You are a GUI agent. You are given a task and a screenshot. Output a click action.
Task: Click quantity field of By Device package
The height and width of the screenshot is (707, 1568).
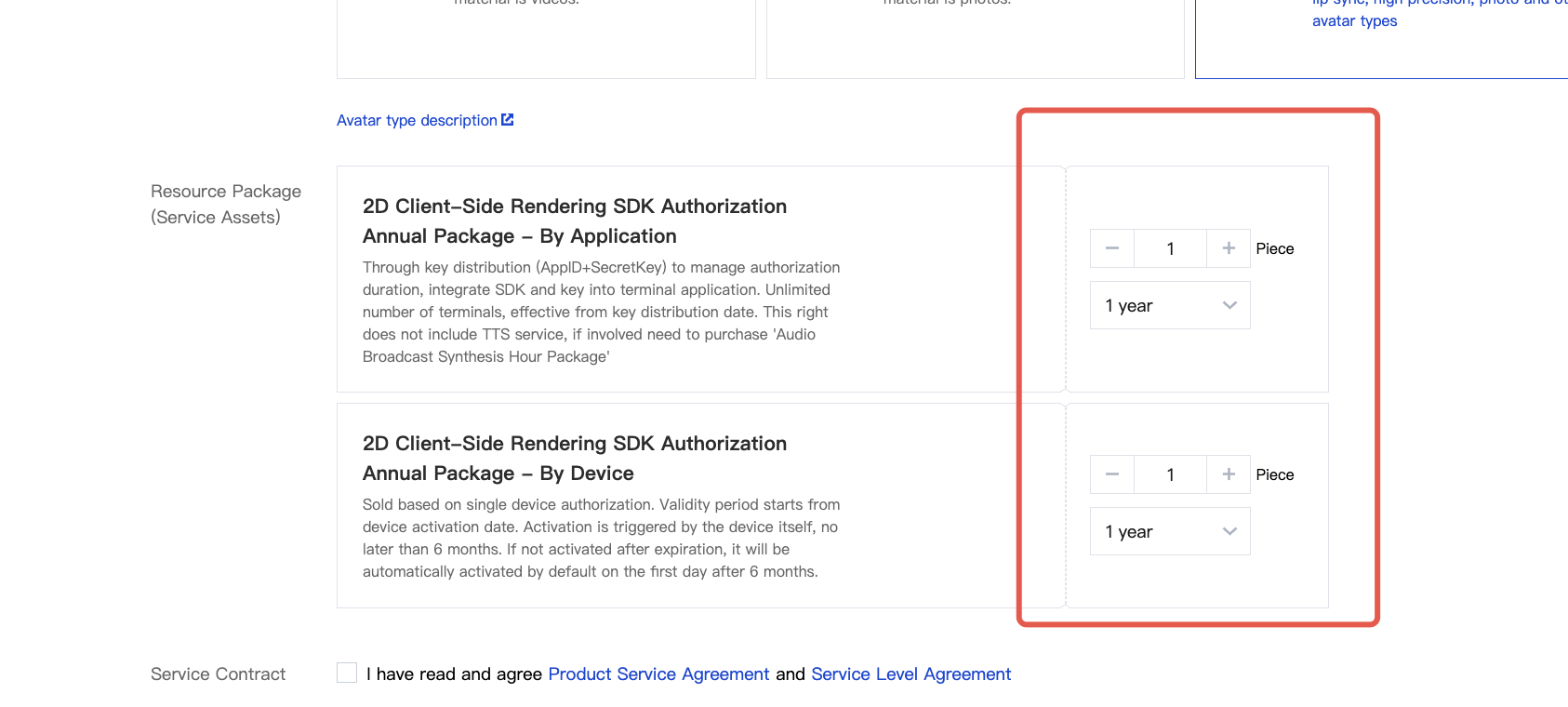[x=1170, y=474]
